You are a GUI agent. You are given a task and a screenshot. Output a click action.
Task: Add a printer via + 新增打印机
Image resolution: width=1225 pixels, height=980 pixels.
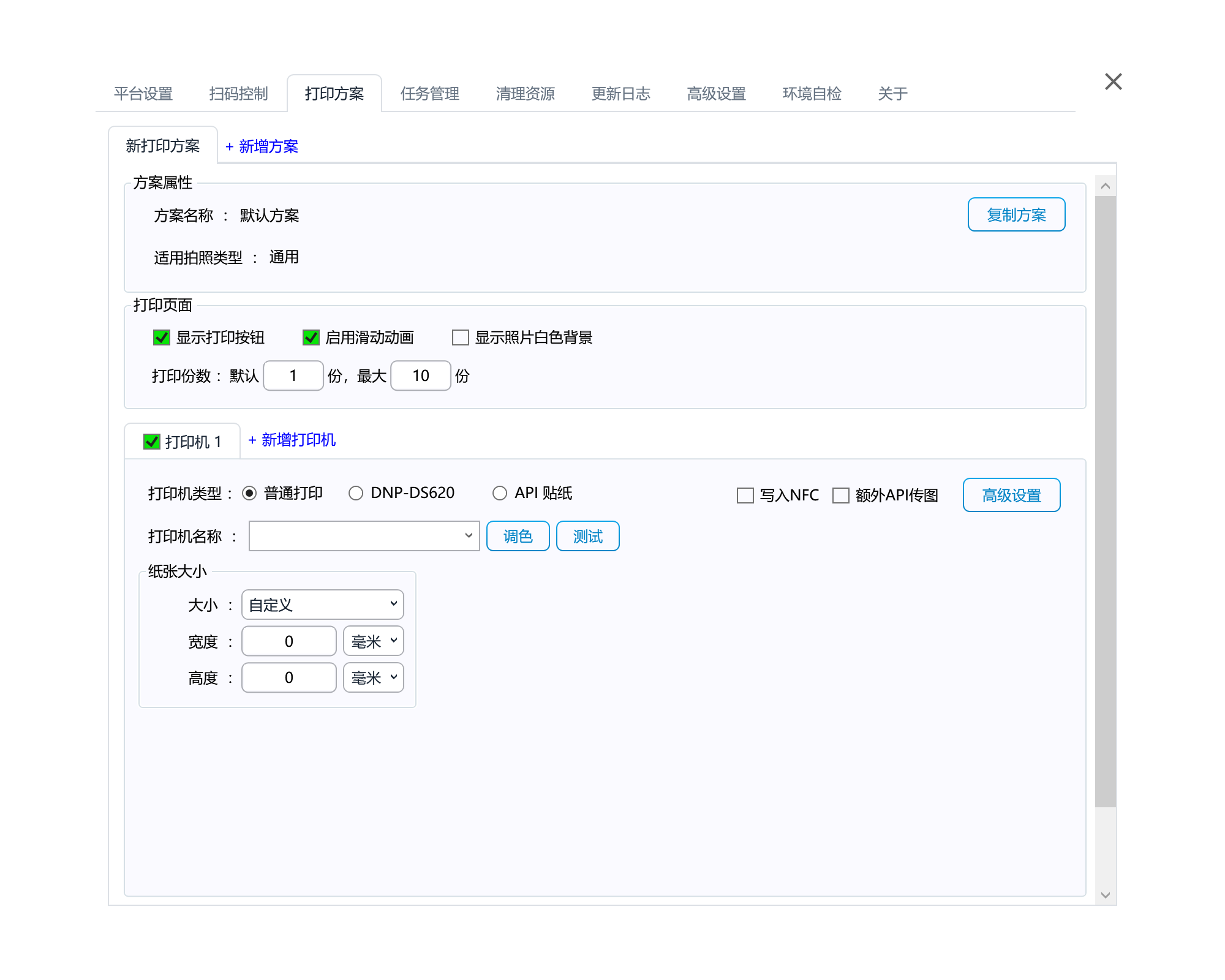pyautogui.click(x=292, y=440)
